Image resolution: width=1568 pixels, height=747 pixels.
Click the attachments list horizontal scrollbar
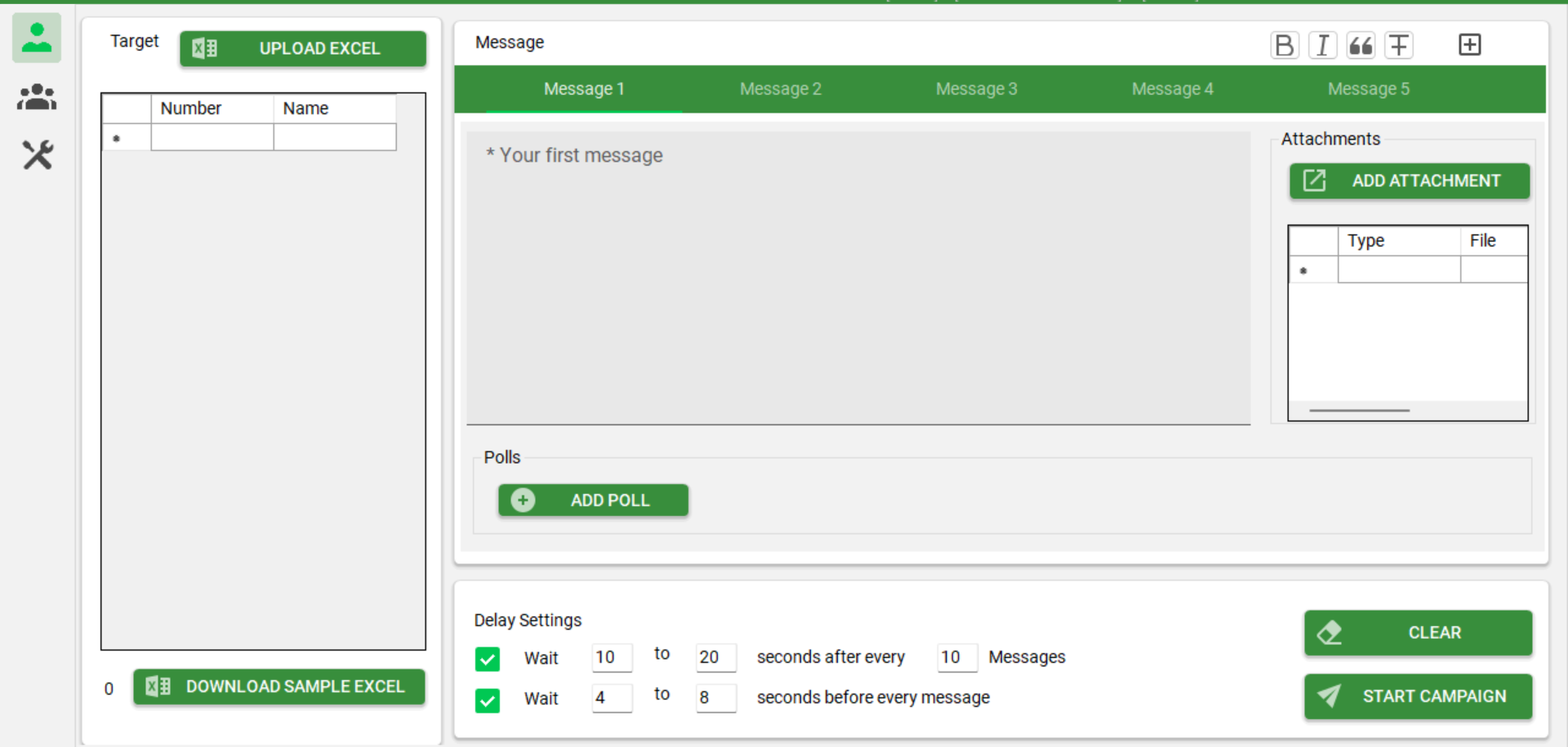(1359, 411)
